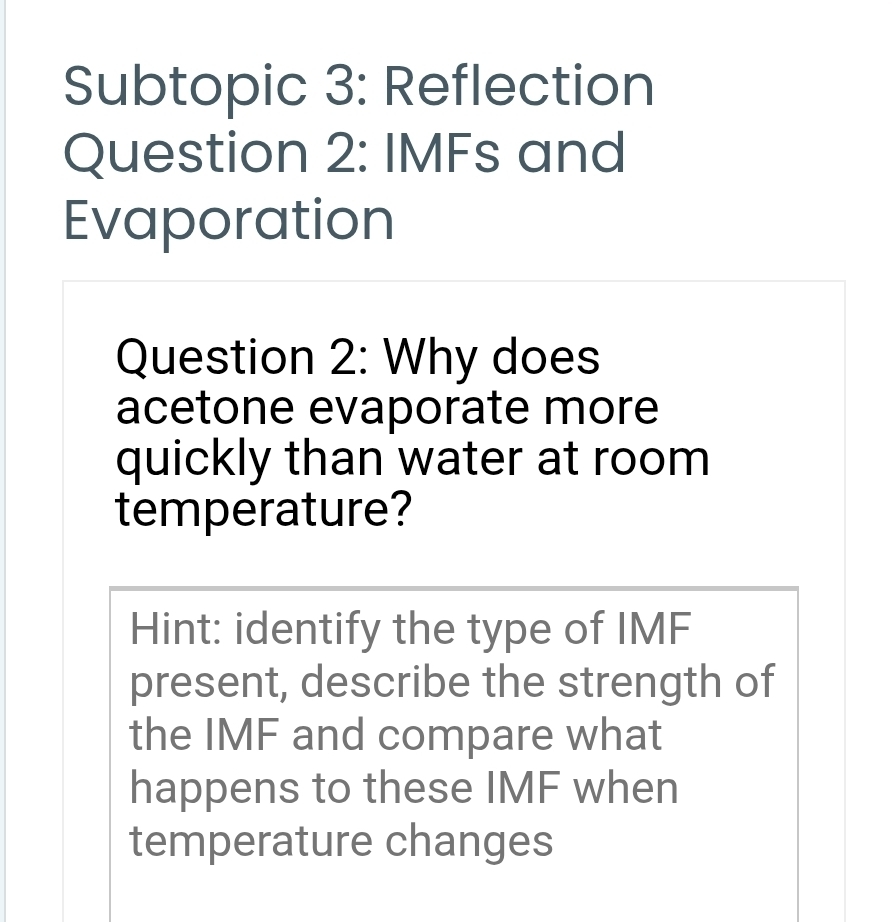Click the 'Subtopic 3: Reflection' heading line
The image size is (892, 922).
point(359,86)
